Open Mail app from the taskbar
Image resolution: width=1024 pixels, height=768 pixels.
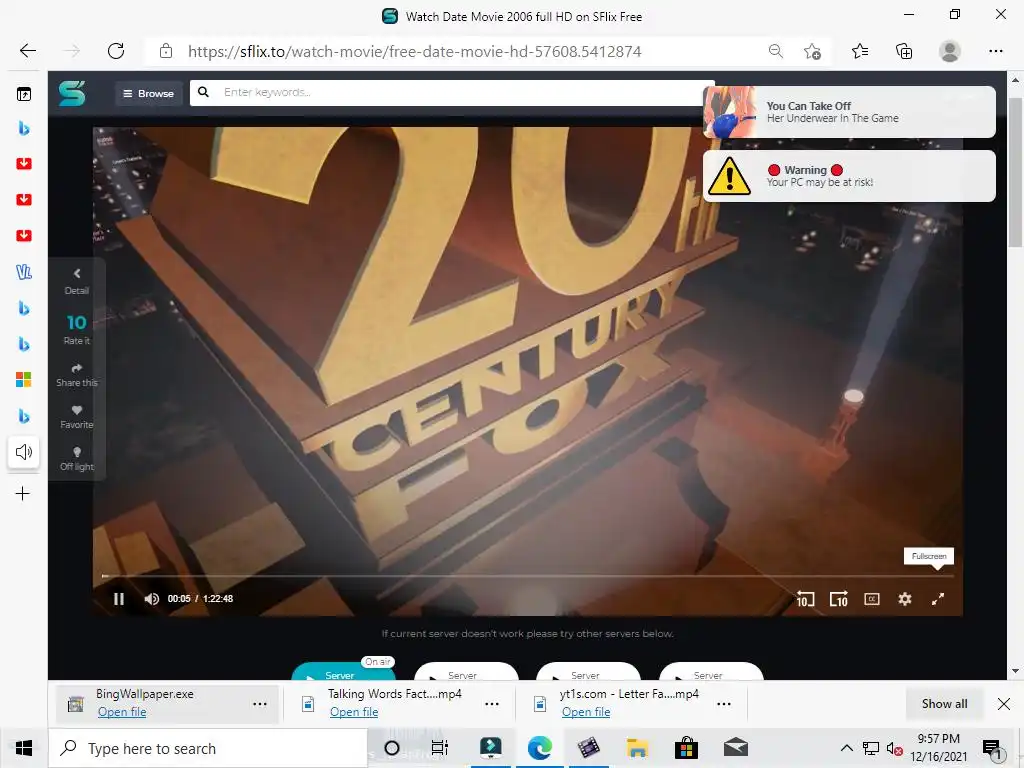tap(735, 748)
